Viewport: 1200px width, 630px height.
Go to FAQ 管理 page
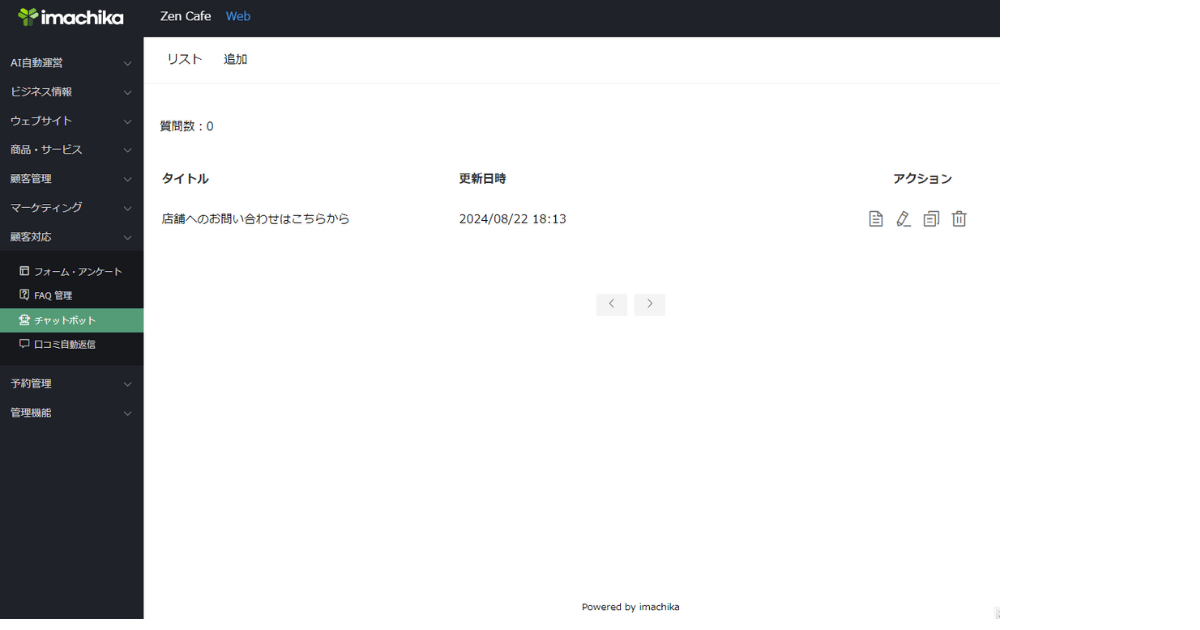tap(72, 295)
